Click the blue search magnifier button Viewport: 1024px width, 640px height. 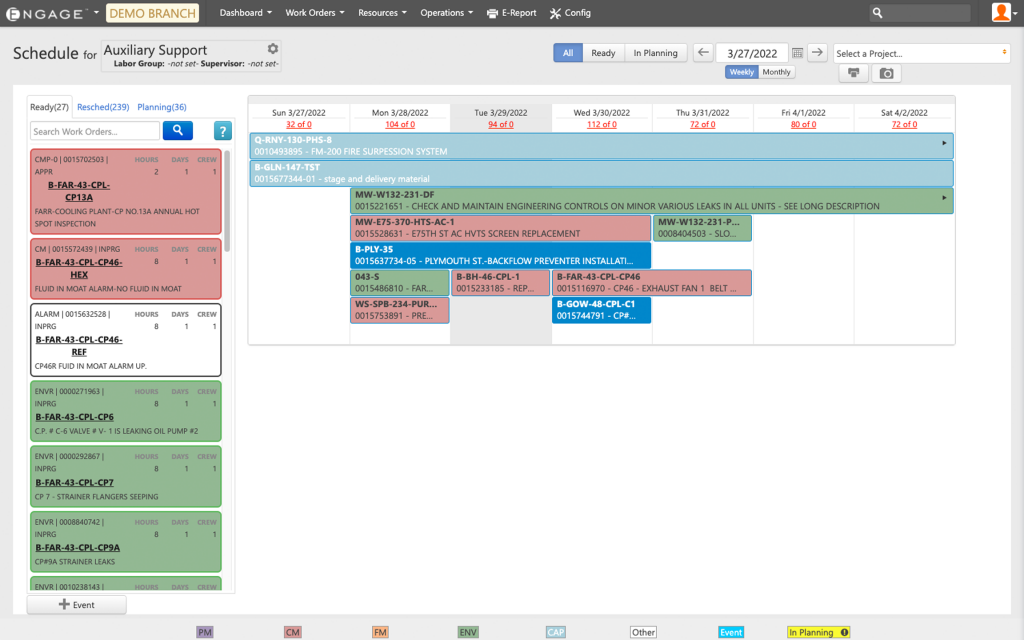point(177,130)
